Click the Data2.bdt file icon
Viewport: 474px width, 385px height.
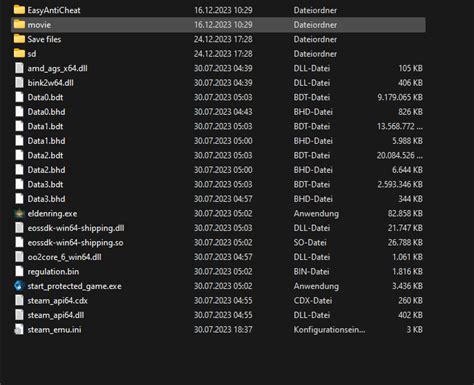click(x=19, y=155)
